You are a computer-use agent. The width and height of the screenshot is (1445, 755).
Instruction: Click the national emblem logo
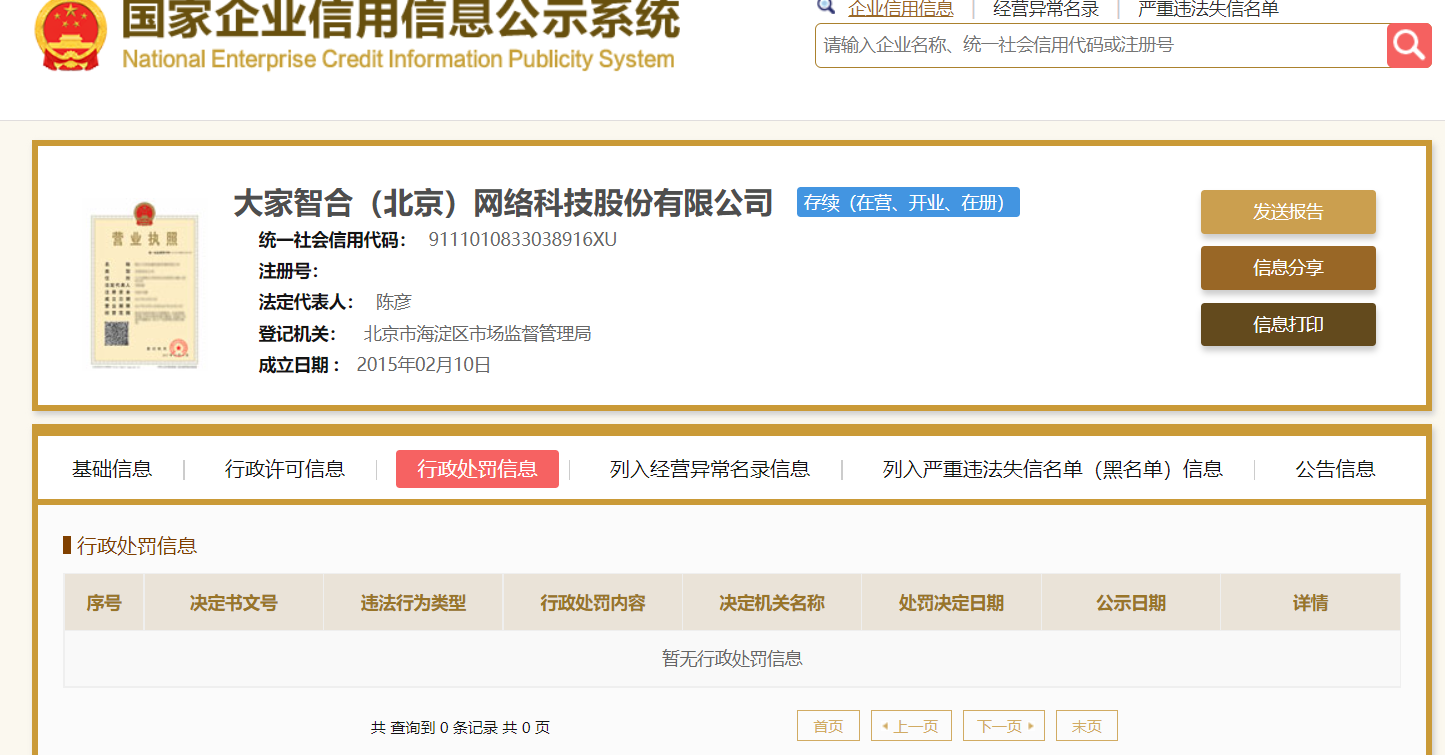(70, 35)
